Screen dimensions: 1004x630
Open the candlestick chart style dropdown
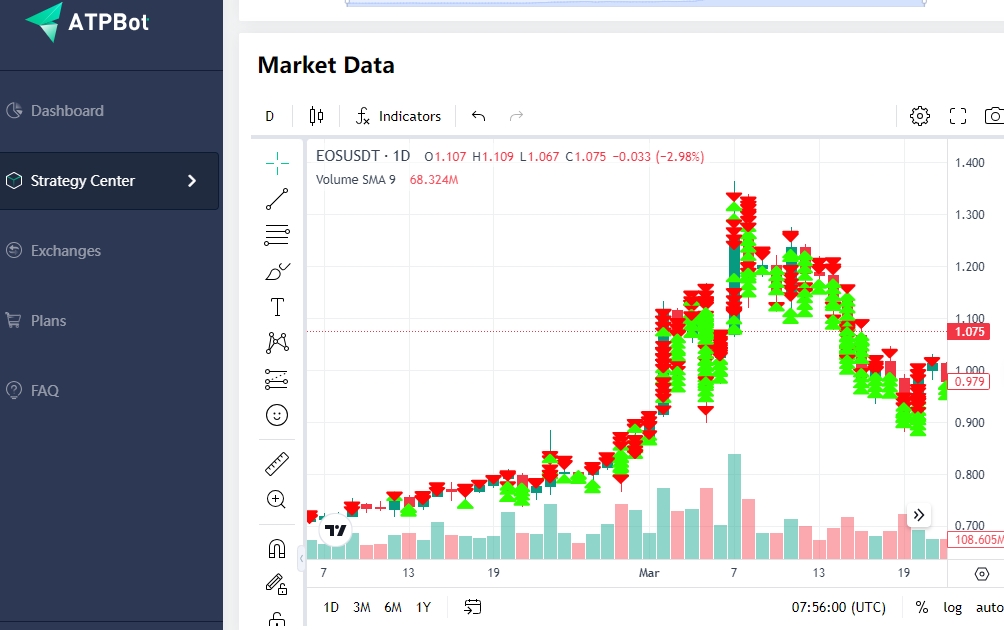[316, 116]
